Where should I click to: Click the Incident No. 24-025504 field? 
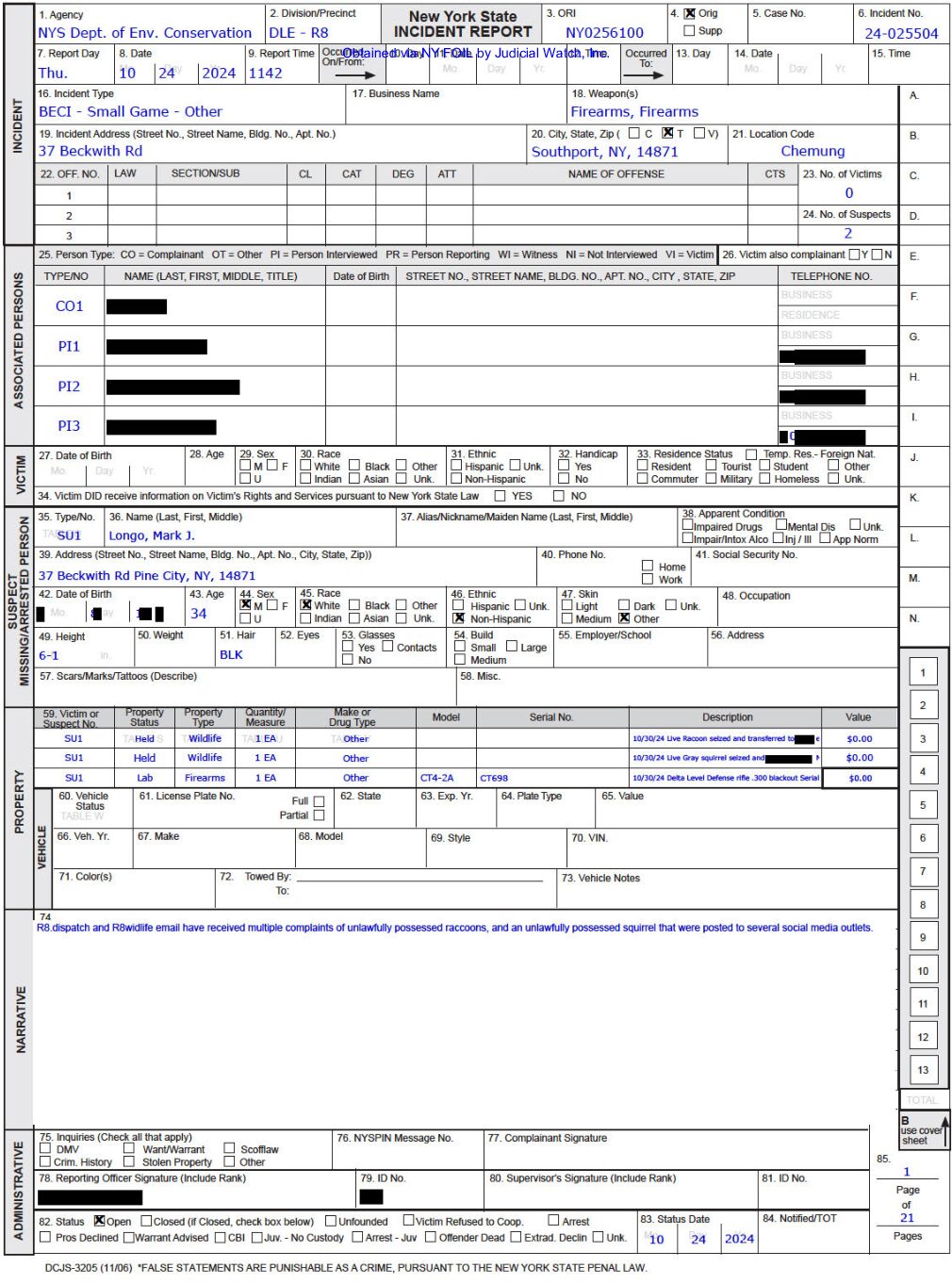(901, 33)
